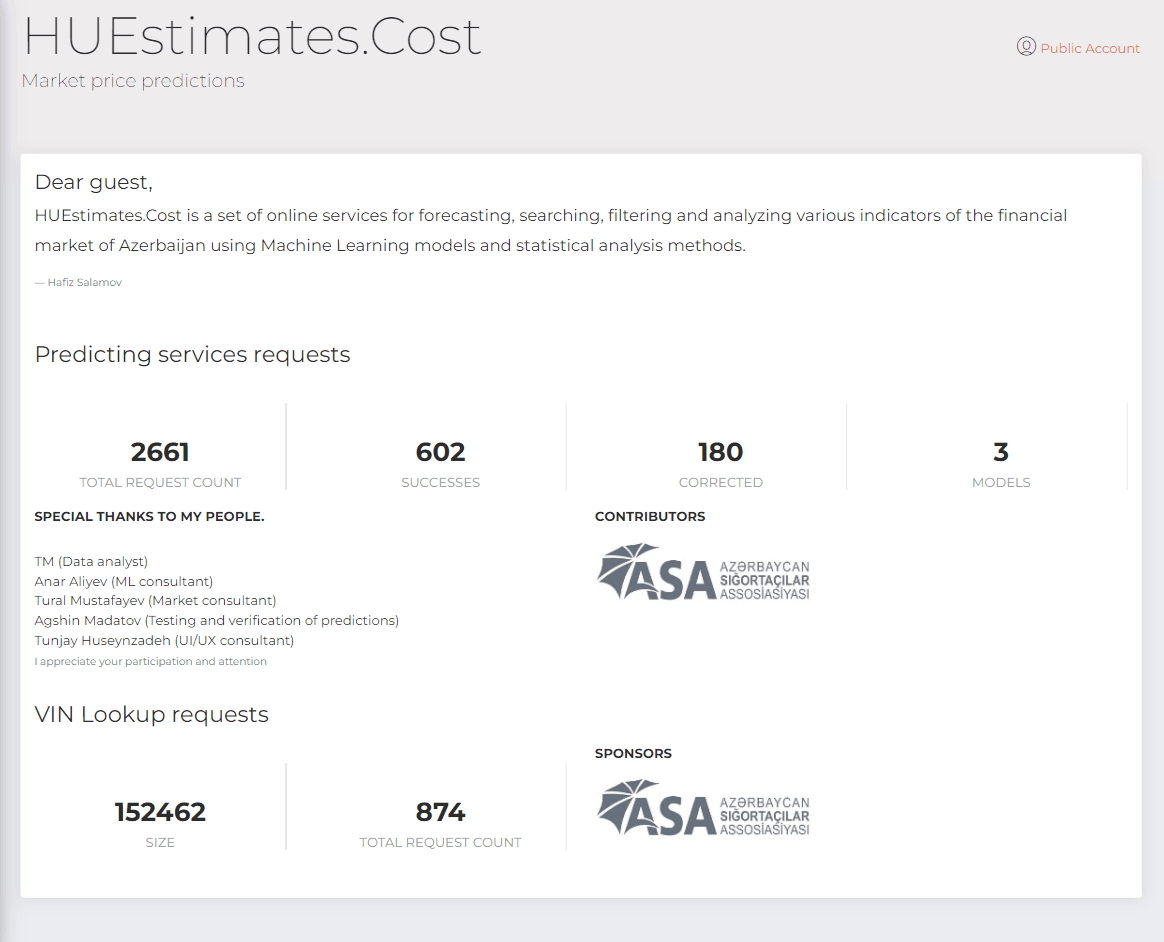Viewport: 1164px width, 942px height.
Task: Click the CORRECTED label
Action: [721, 483]
